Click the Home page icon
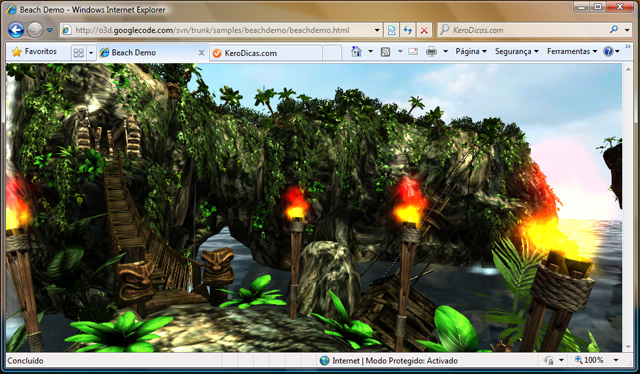This screenshot has height=374, width=640. click(356, 51)
